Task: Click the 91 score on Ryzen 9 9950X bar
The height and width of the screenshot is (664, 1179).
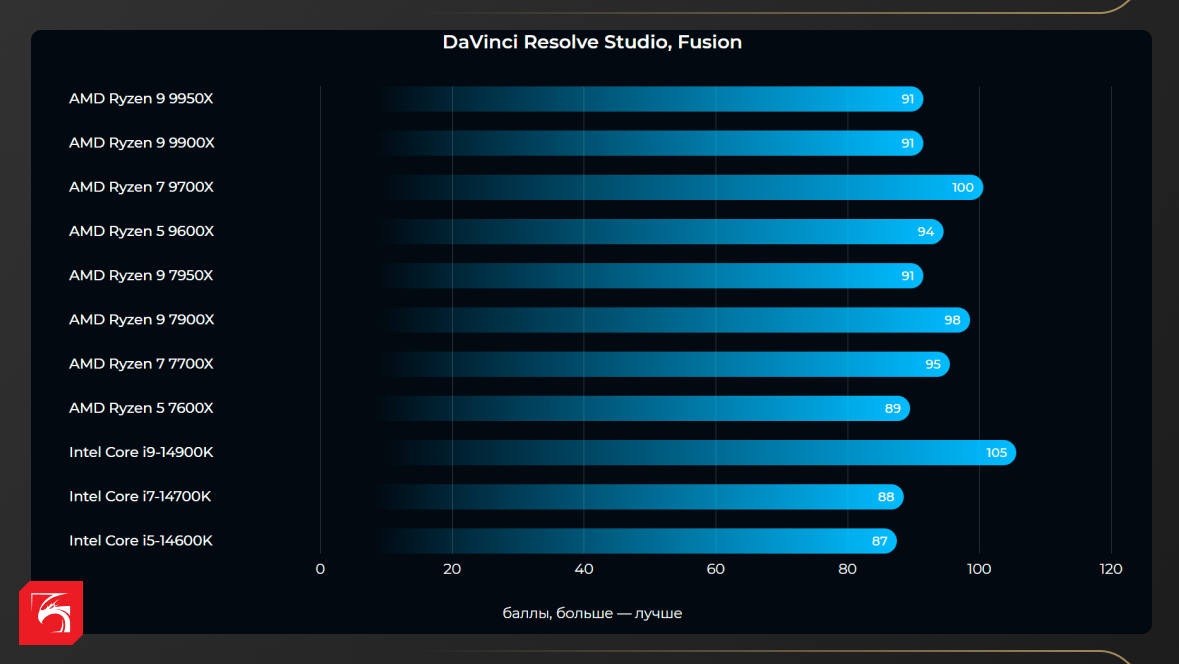Action: [908, 99]
